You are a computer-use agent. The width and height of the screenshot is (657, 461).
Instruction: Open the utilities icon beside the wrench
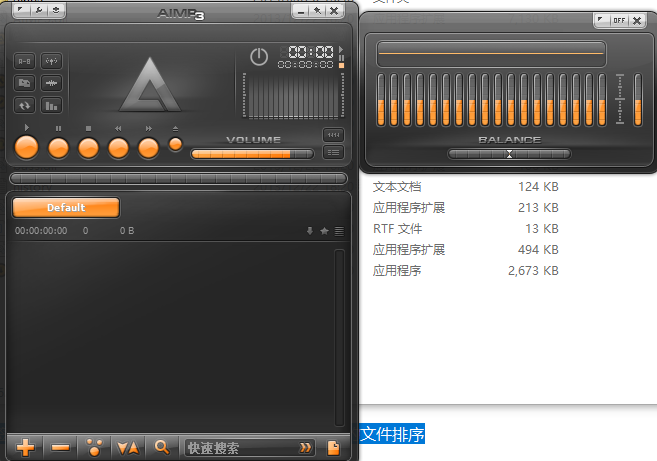pyautogui.click(x=56, y=10)
